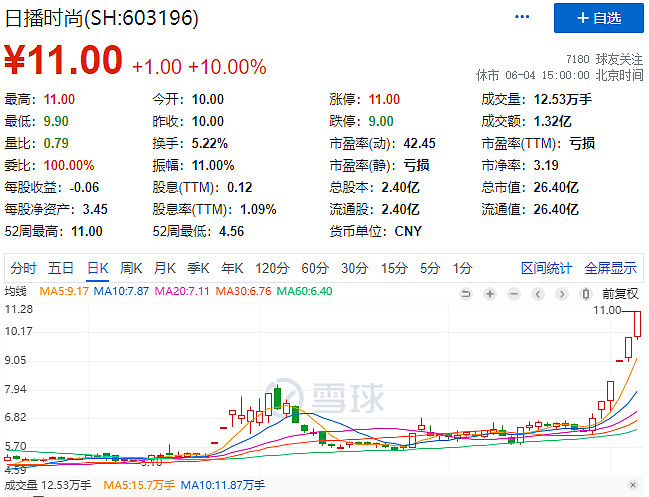This screenshot has width=649, height=497.
Task: Open 全屏显示 fullscreen view
Action: coord(611,268)
